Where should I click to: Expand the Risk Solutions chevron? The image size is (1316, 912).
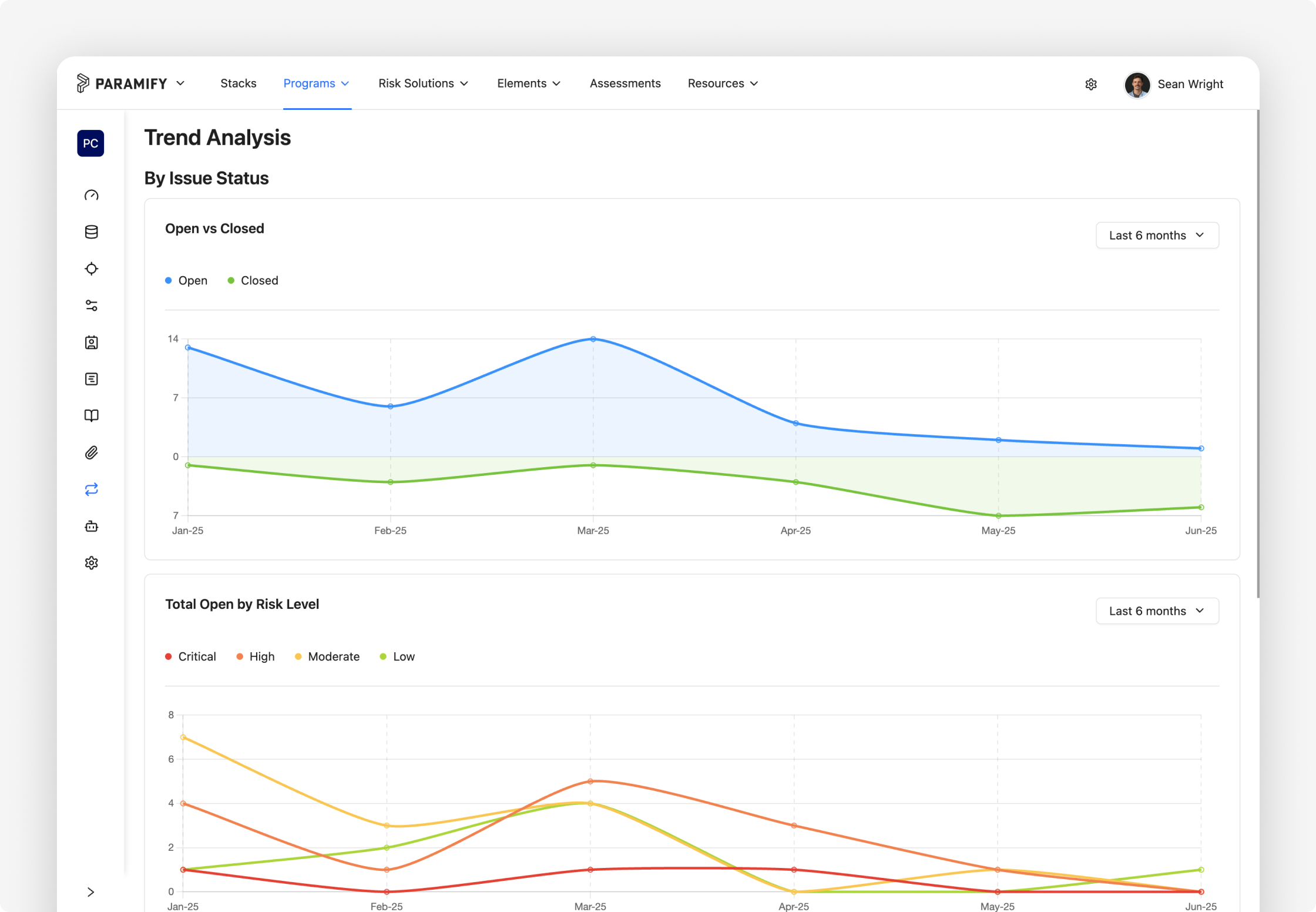[x=464, y=83]
